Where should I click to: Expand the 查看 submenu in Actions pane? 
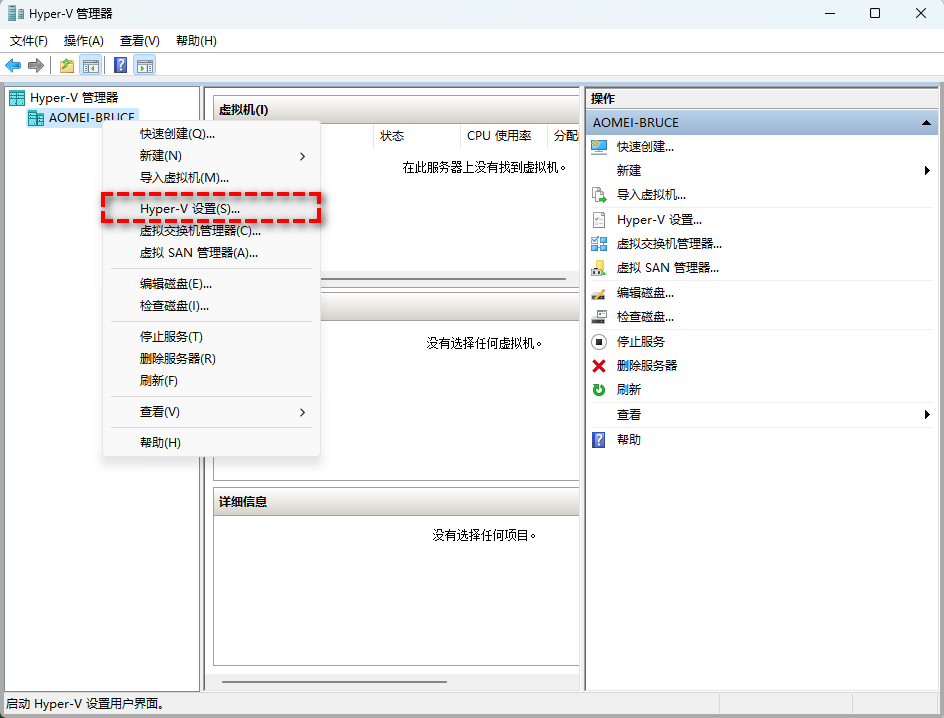point(926,414)
